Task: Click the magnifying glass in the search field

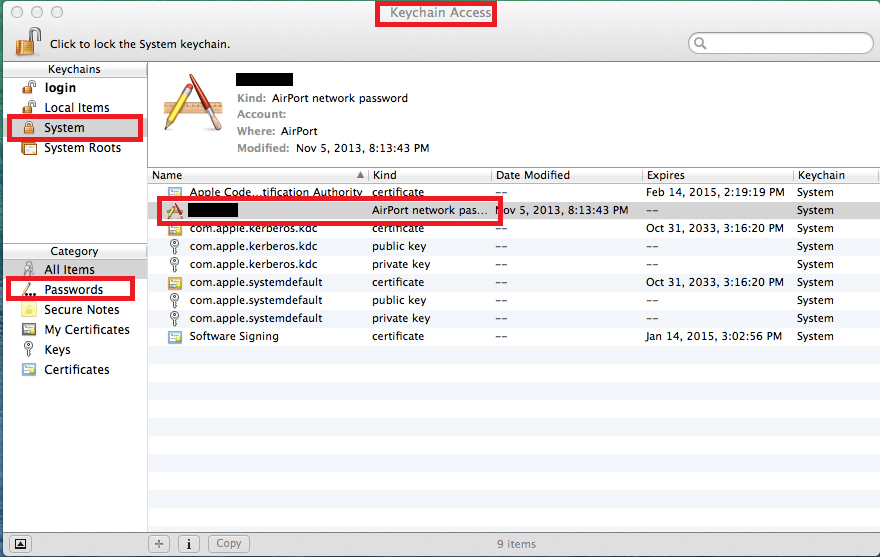Action: click(699, 43)
